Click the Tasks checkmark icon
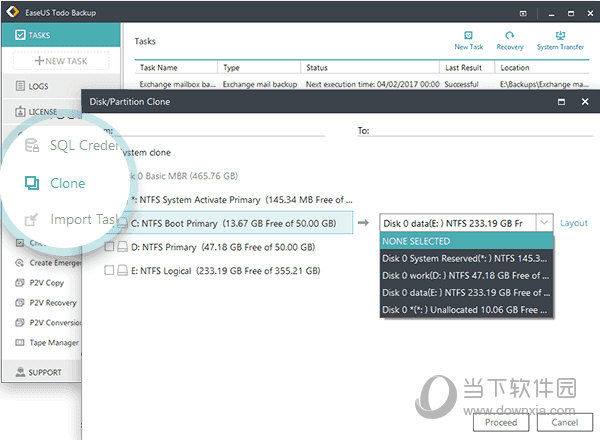The width and height of the screenshot is (600, 440). pos(20,35)
